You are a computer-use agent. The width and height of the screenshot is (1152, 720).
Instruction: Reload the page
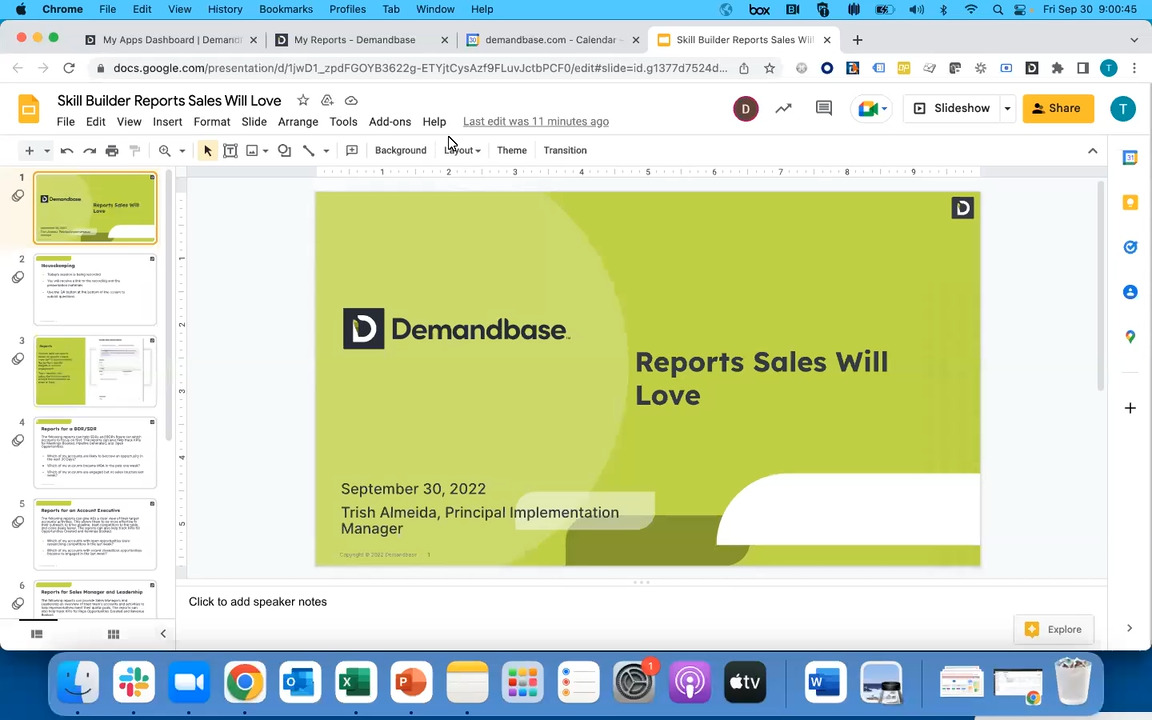click(69, 68)
